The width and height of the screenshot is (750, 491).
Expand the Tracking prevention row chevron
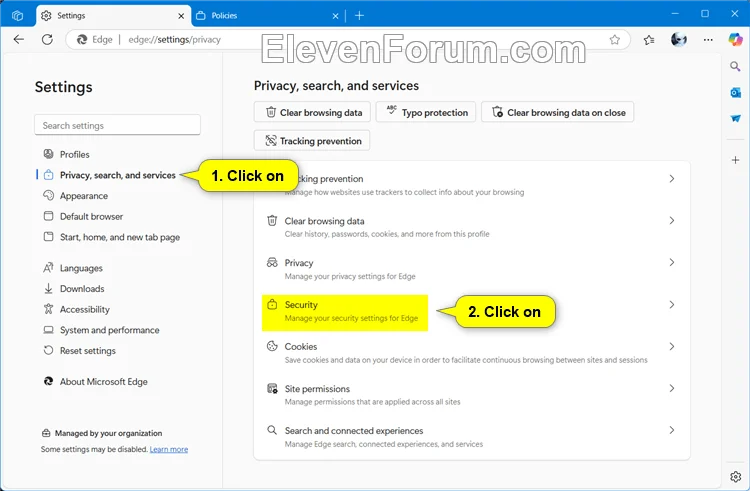click(672, 179)
